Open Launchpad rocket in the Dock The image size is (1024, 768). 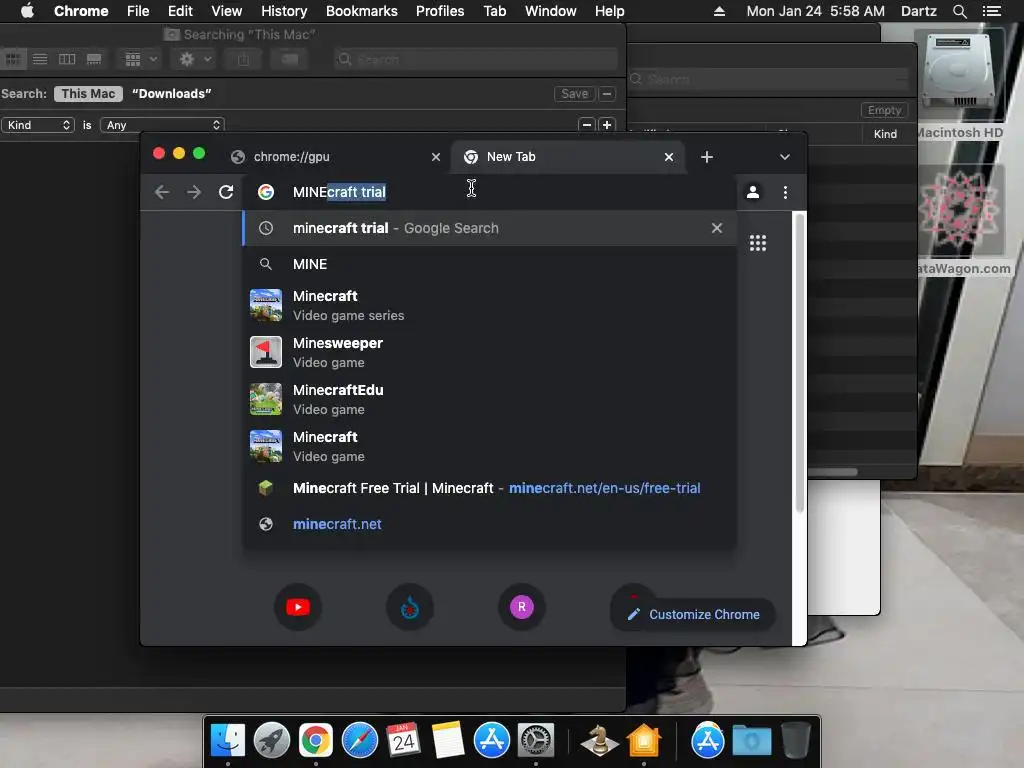(x=272, y=741)
